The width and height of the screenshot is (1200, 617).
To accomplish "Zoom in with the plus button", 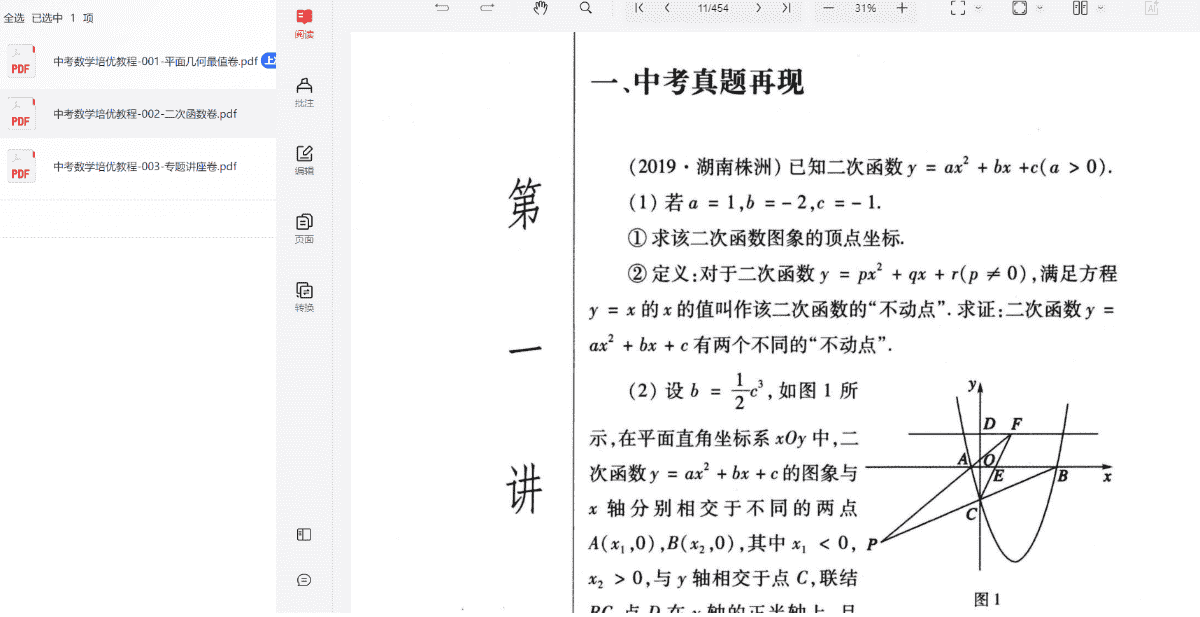I will tap(902, 8).
